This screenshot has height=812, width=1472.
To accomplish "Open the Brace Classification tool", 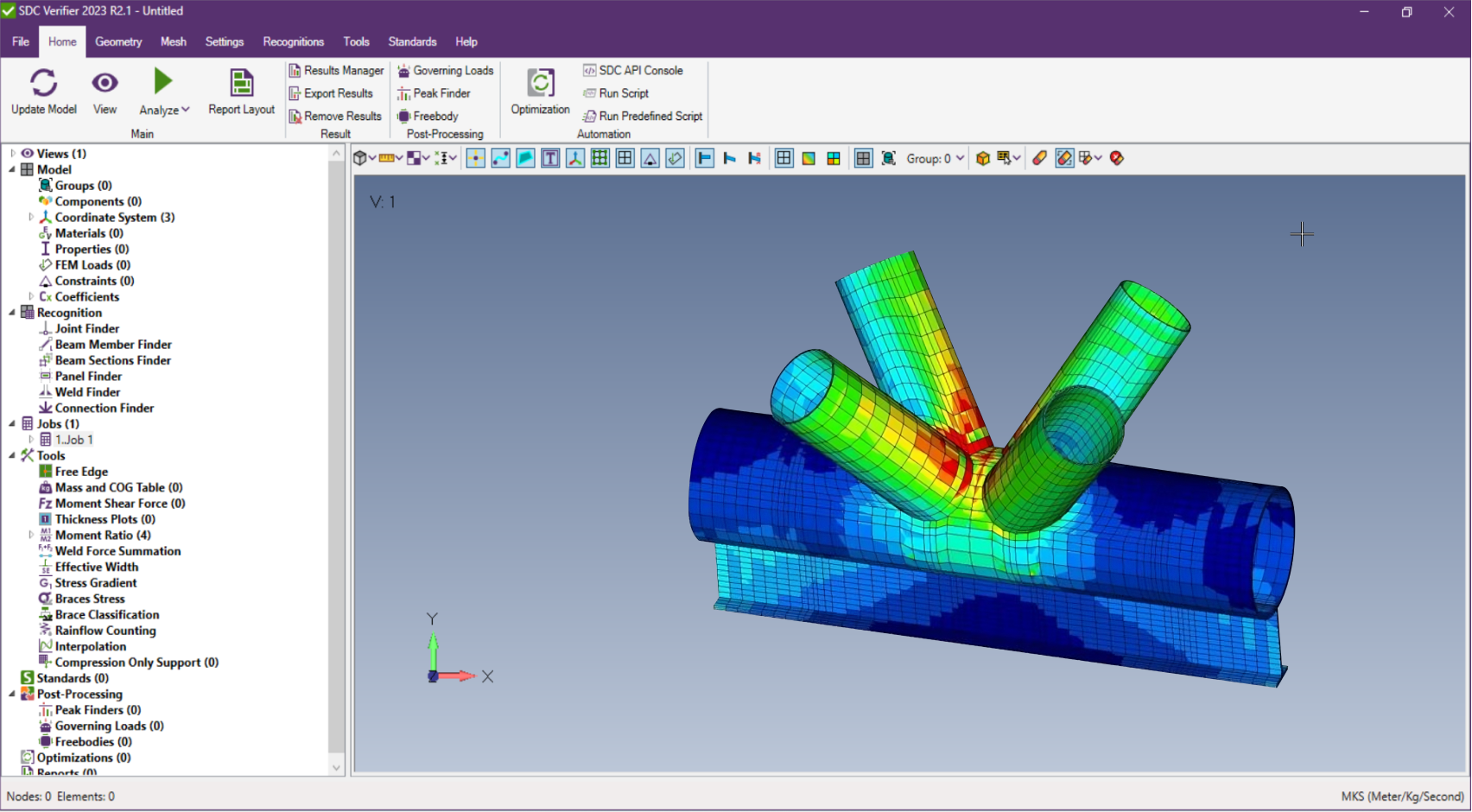I will (x=105, y=614).
